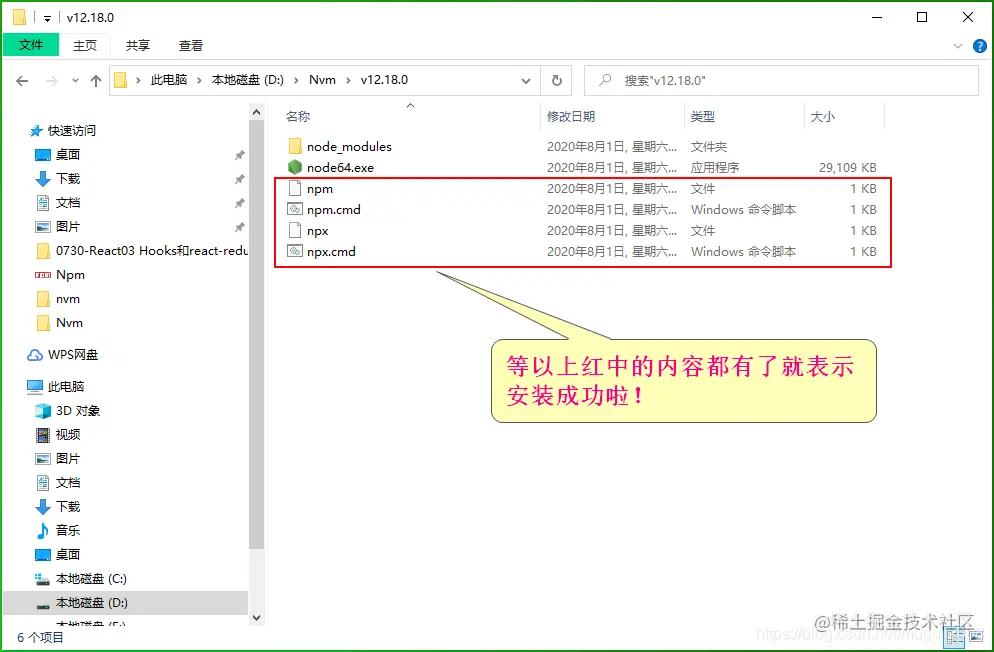
Task: Click inside the search v12.18.0 box
Action: [781, 80]
